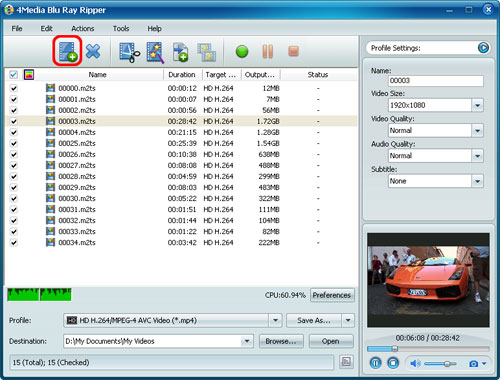The width and height of the screenshot is (500, 380).
Task: Open the Subtitle dropdown
Action: [x=477, y=181]
